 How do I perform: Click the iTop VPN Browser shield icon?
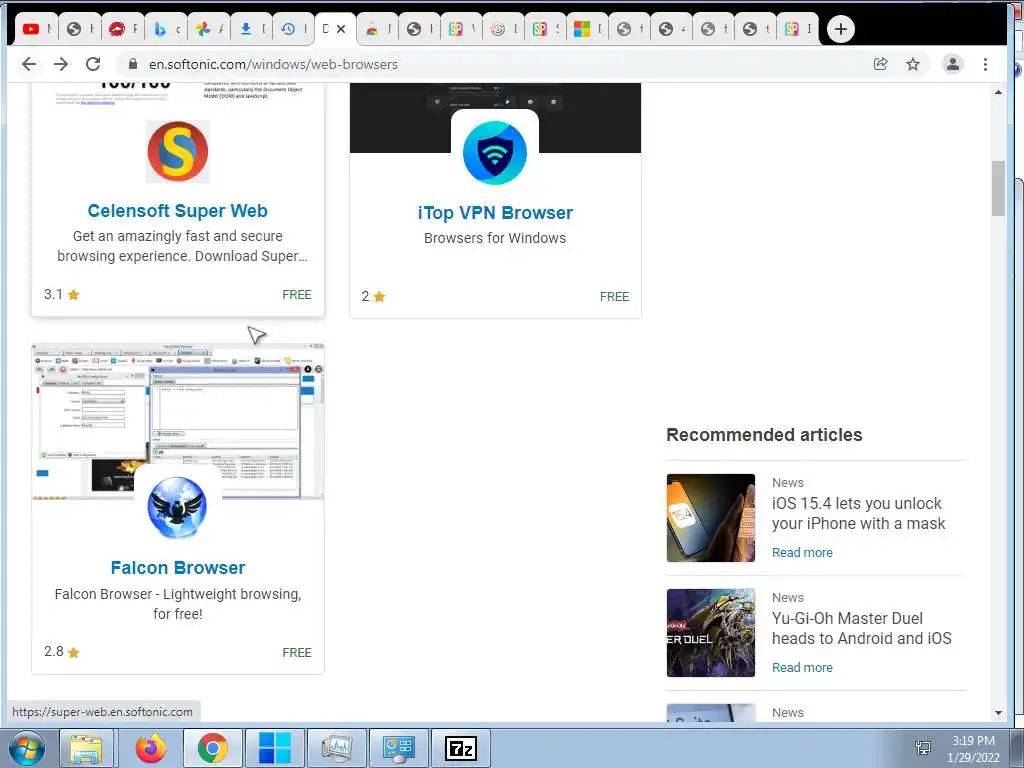point(495,153)
